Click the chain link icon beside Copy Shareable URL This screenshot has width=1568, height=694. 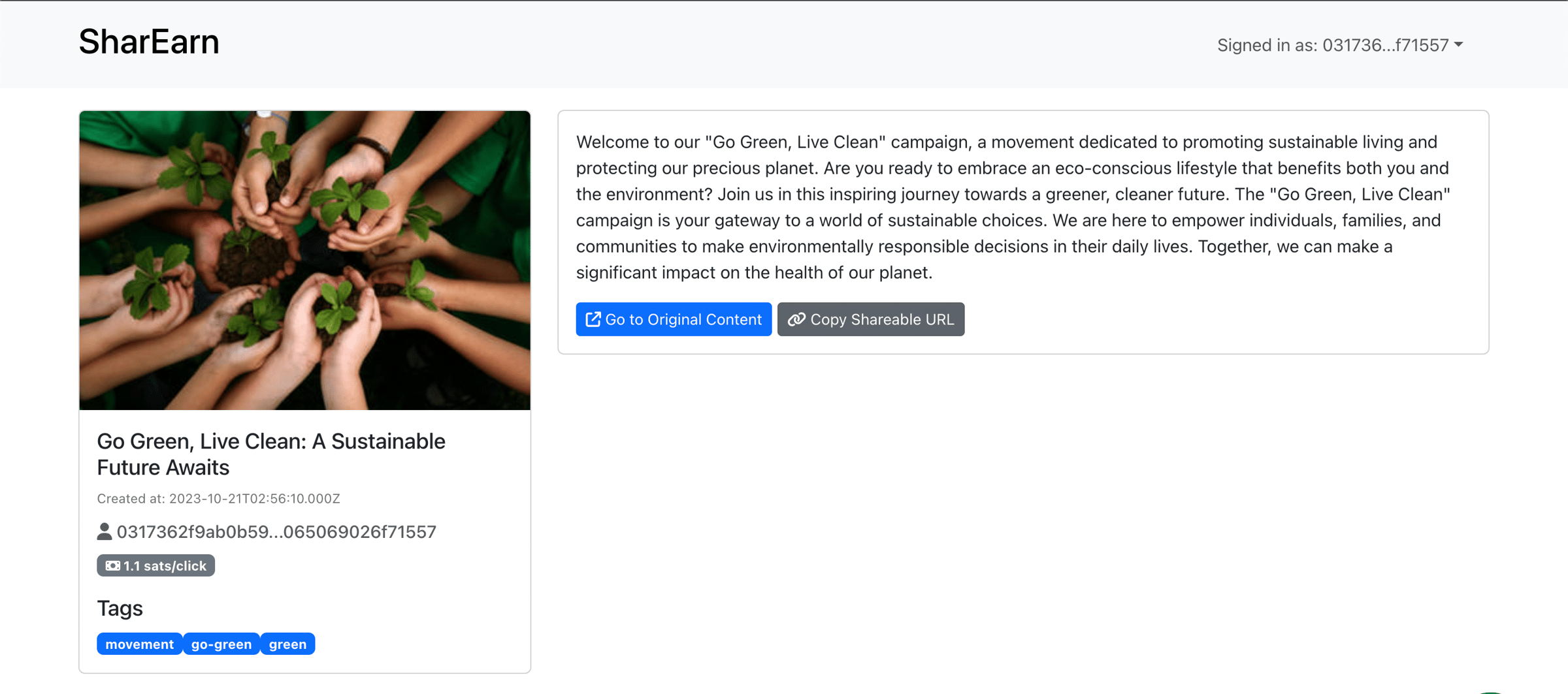click(796, 319)
